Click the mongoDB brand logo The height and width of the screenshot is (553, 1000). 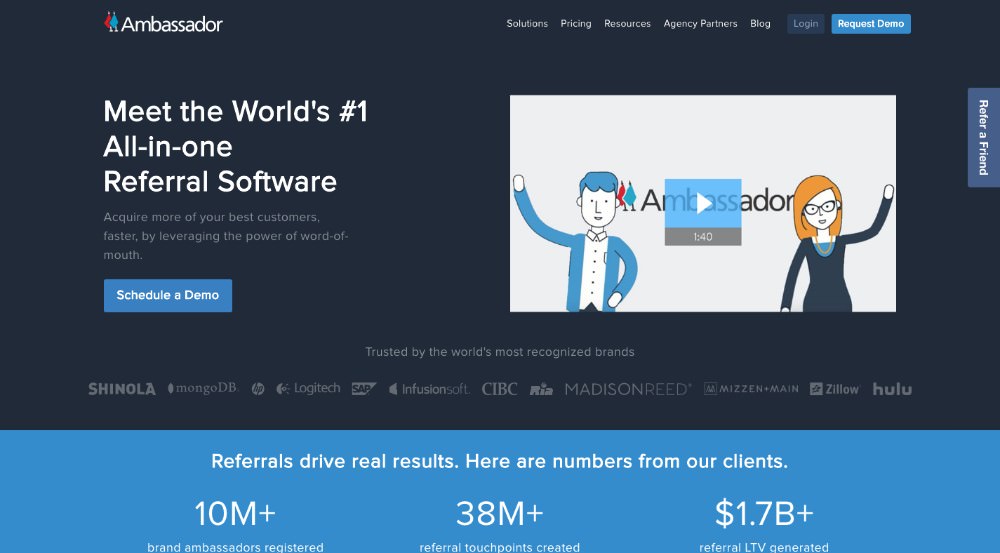coord(203,388)
